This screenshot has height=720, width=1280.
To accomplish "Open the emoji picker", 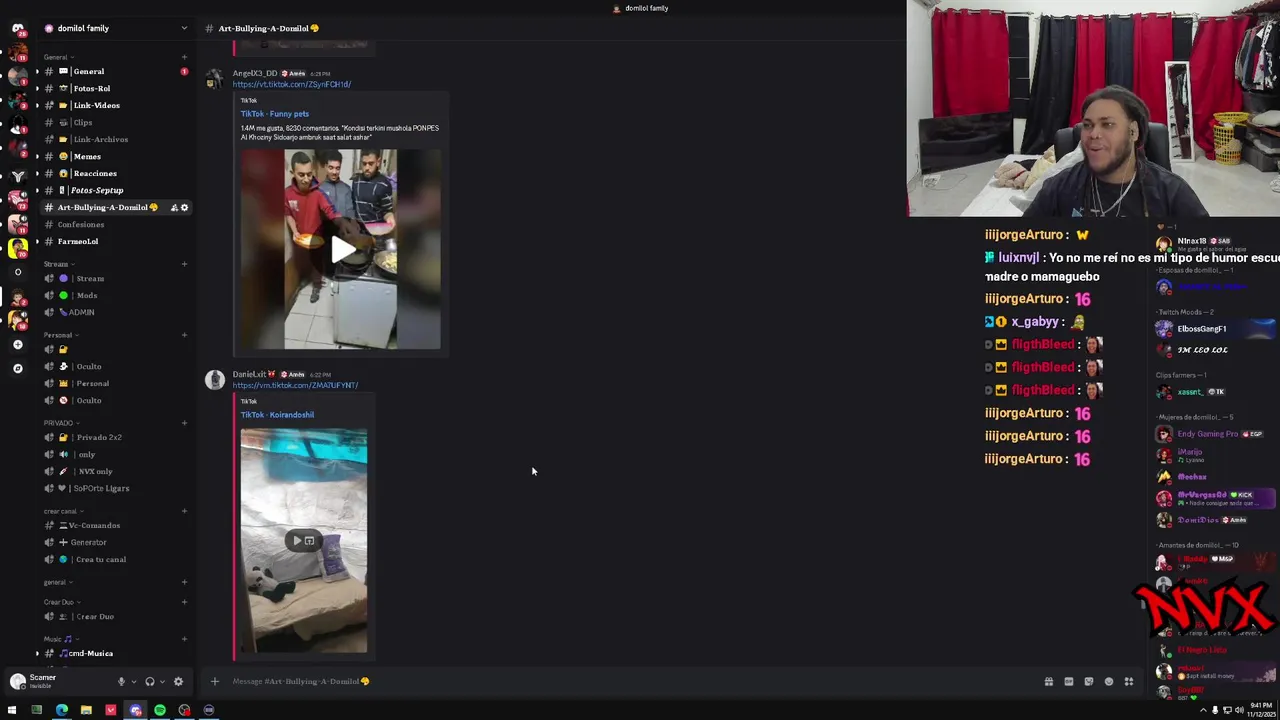I will (1108, 682).
